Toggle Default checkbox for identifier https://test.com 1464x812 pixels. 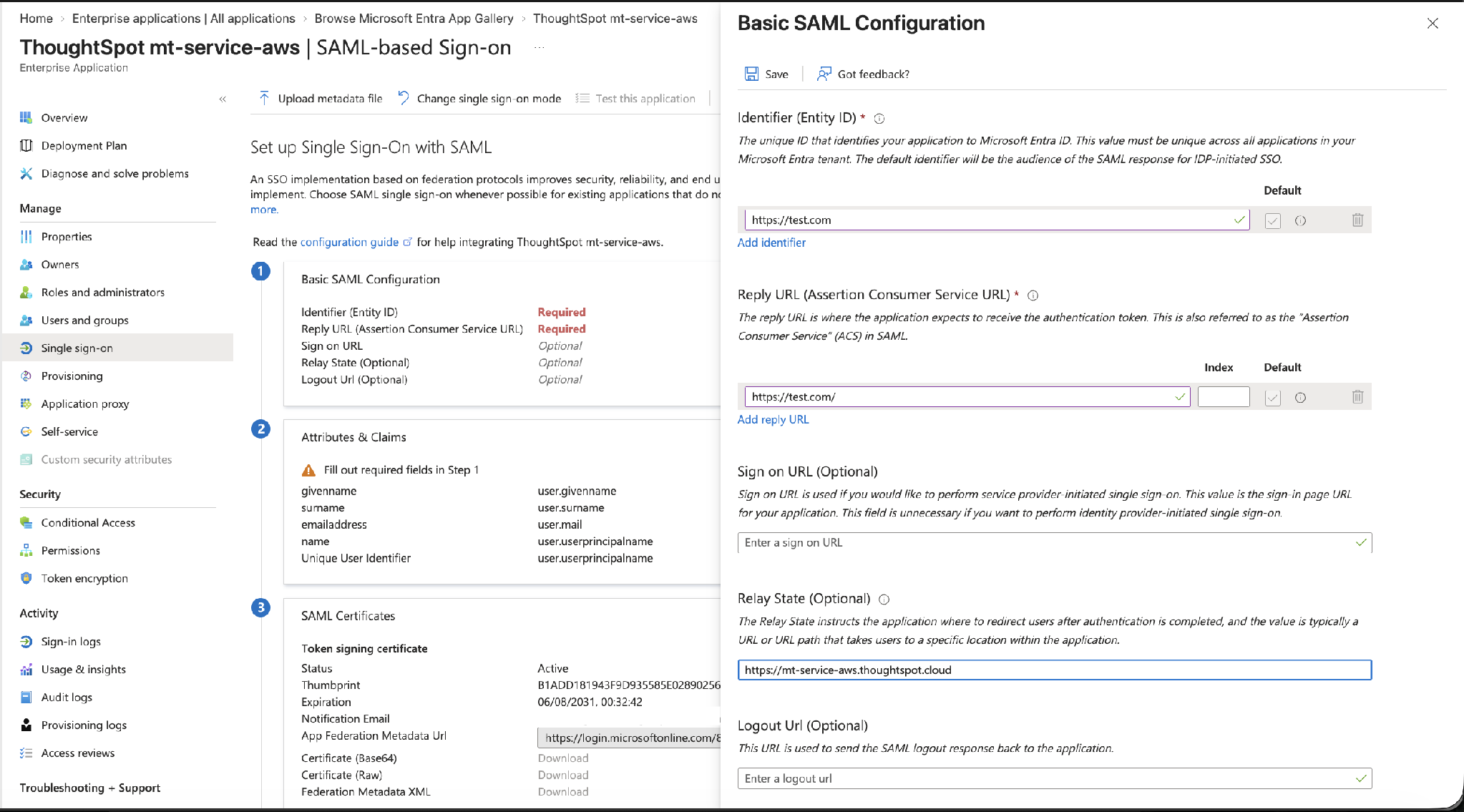click(x=1272, y=220)
